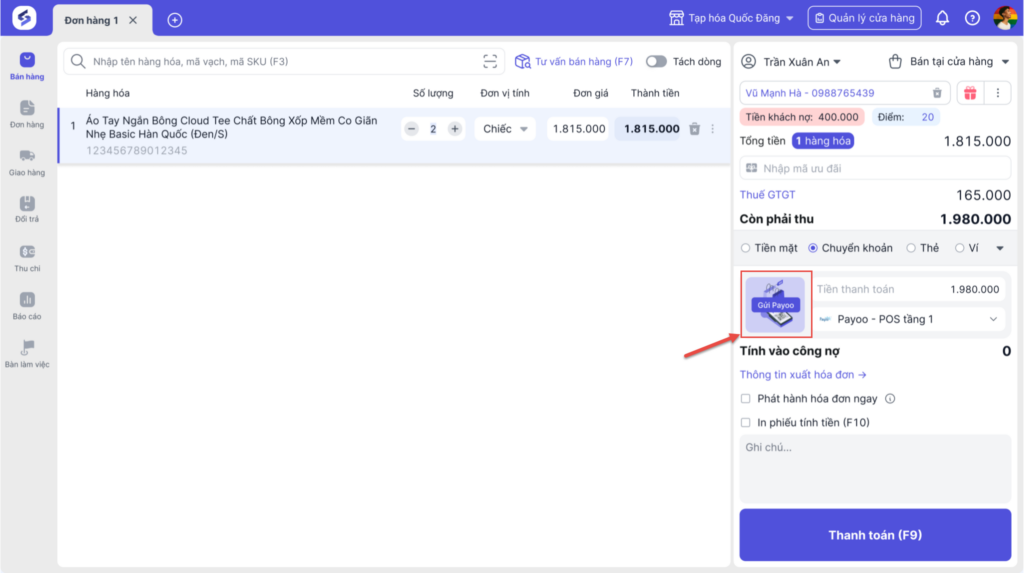The image size is (1024, 573).
Task: Remove customer Vũ Mạnh Hà with trash icon
Action: click(x=937, y=93)
